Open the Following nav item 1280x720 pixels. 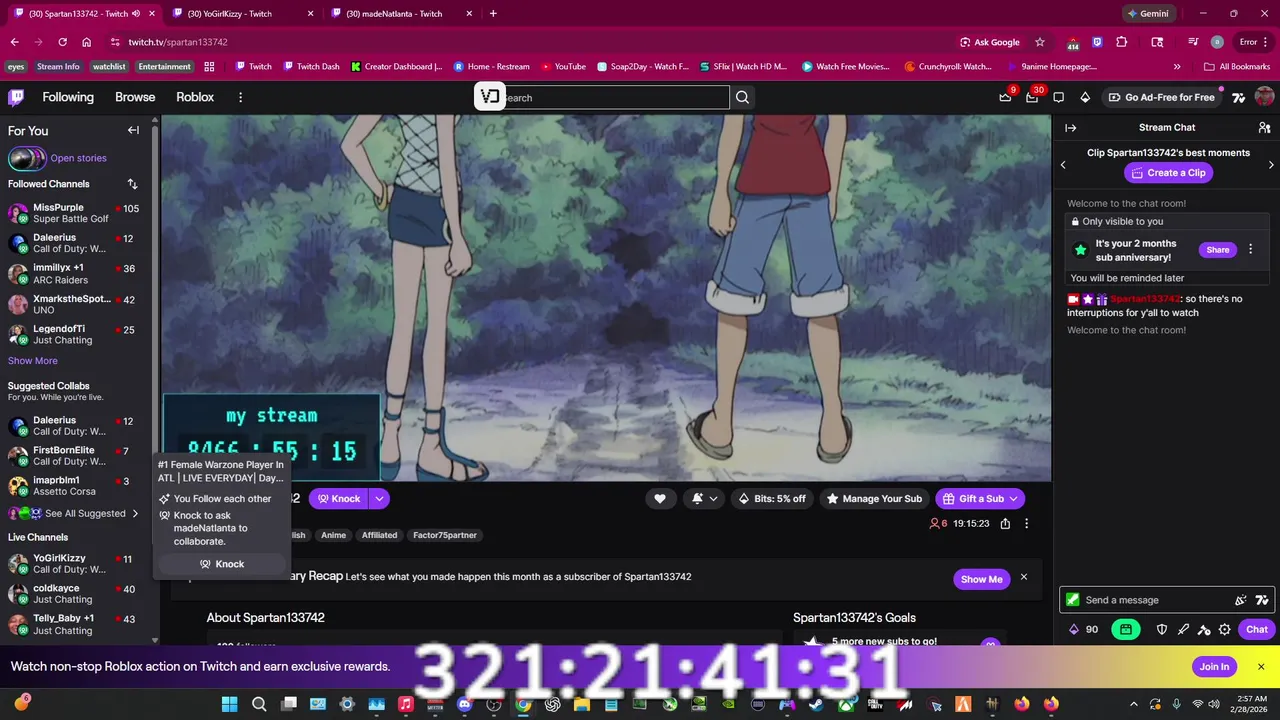(x=68, y=97)
